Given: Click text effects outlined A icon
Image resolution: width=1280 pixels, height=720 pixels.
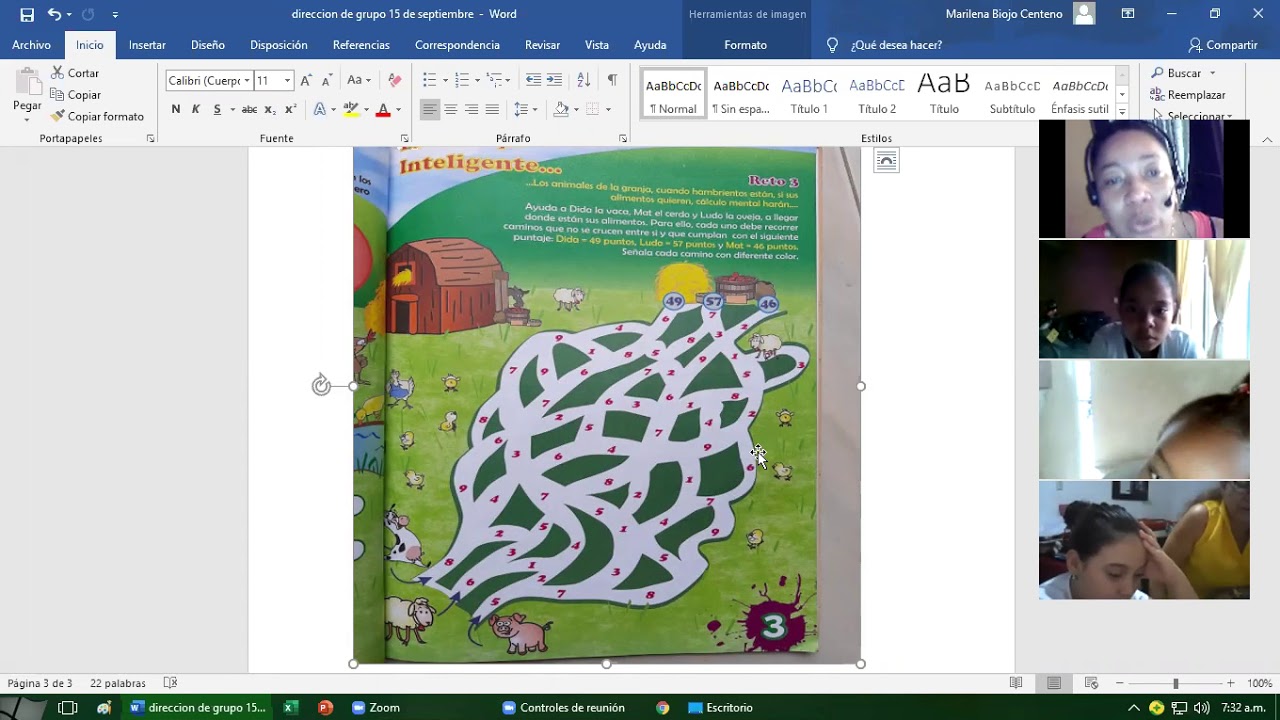Looking at the screenshot, I should [319, 109].
